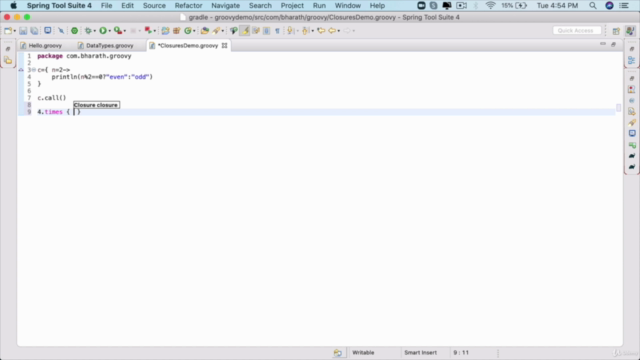Screen dimensions: 640x360
Task: Click Writable in the status bar
Action: [x=363, y=353]
